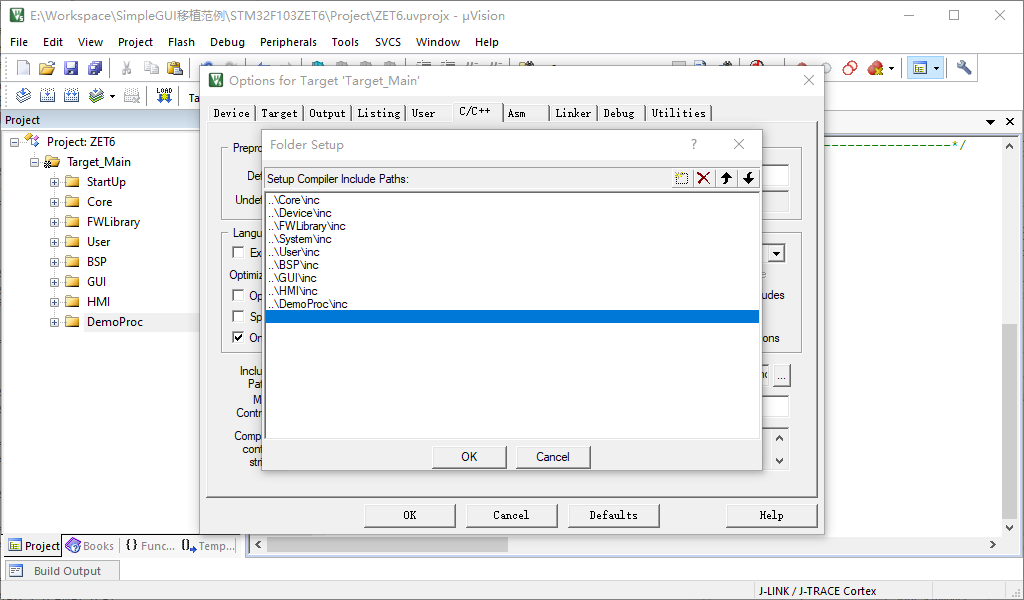Viewport: 1024px width, 600px height.
Task: Open the SVCS menu
Action: (387, 42)
